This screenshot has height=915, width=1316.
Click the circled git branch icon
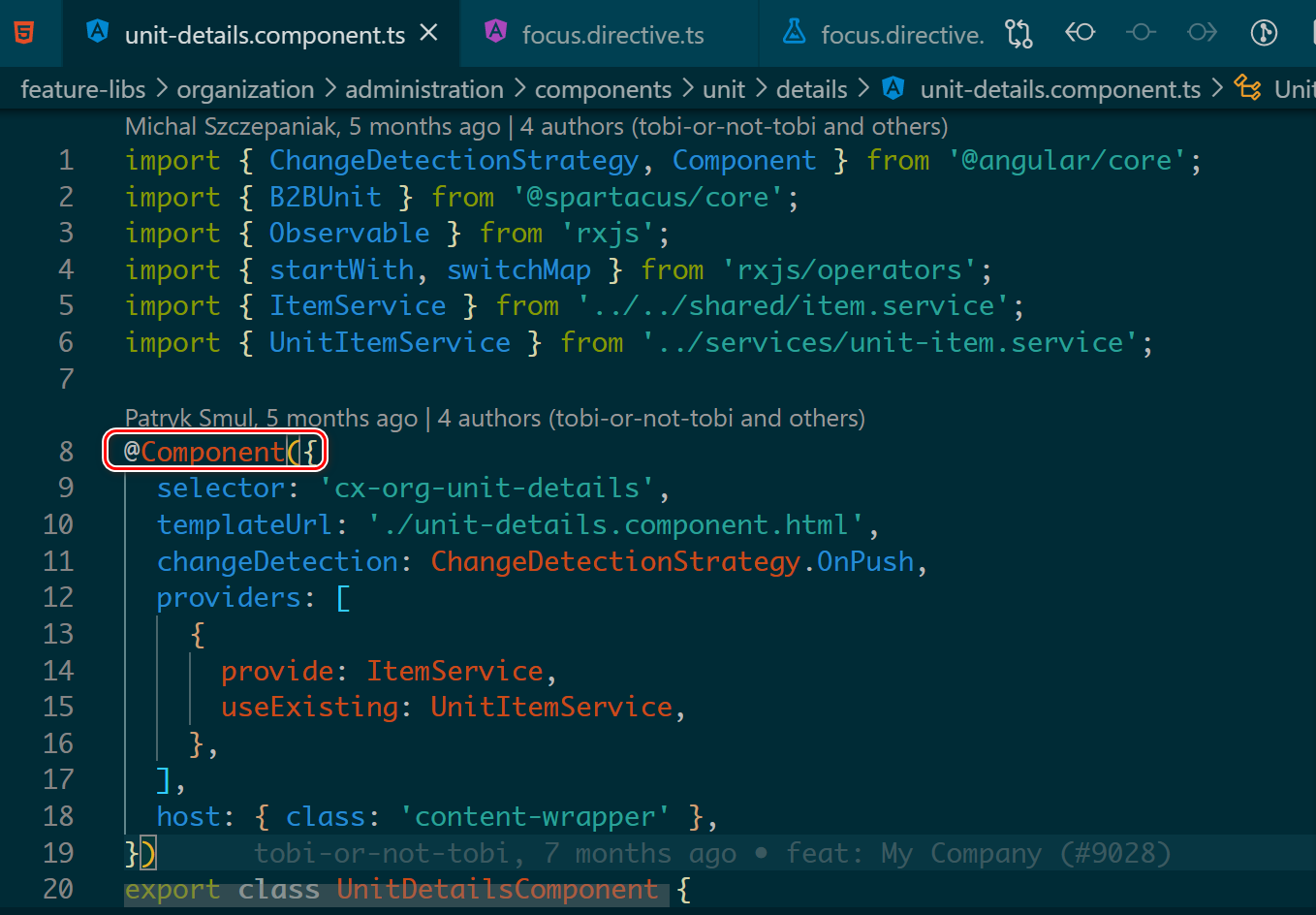(1264, 33)
